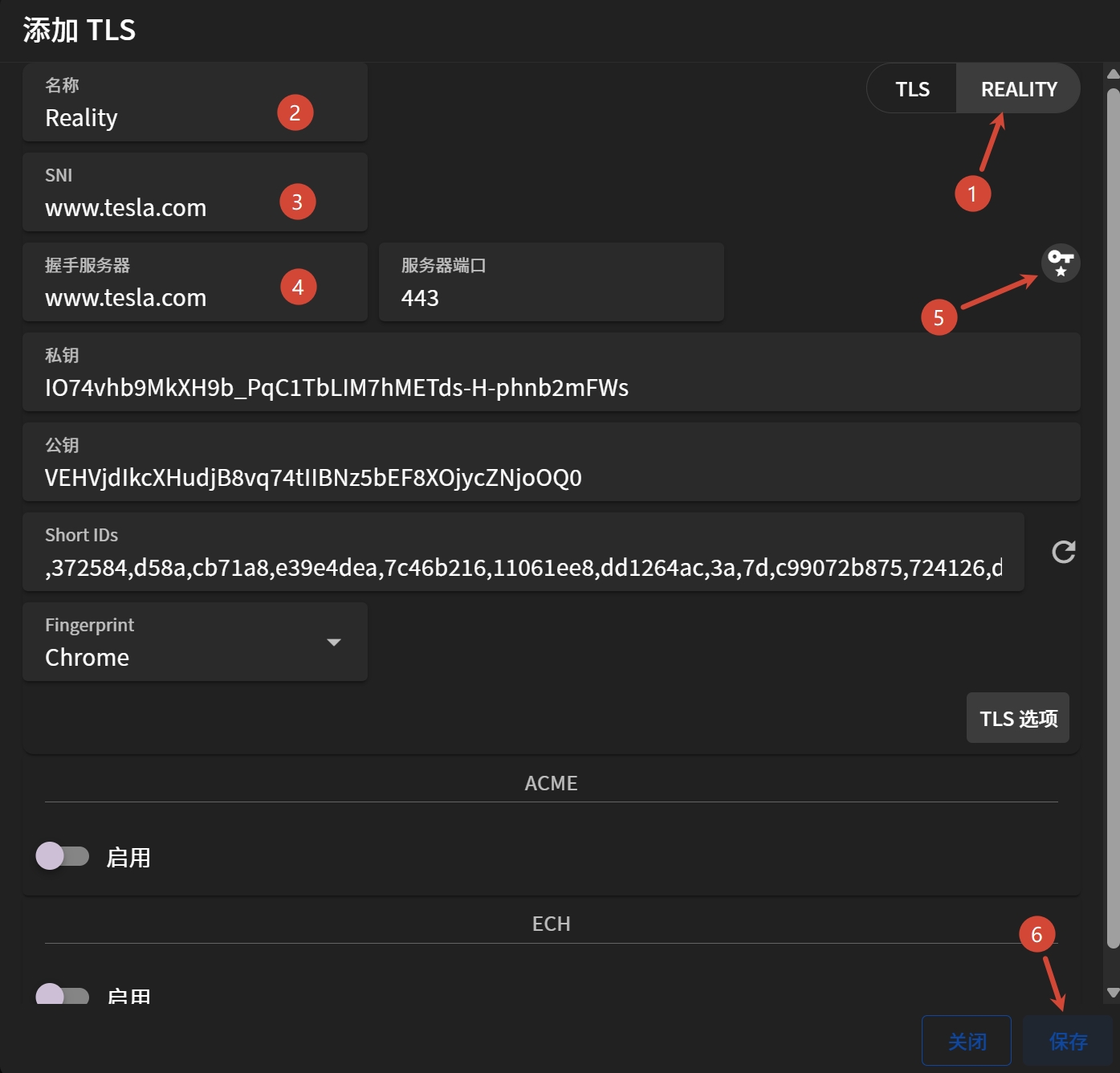1120x1073 pixels.
Task: Click the refresh icon beside Short IDs
Action: 1063,552
